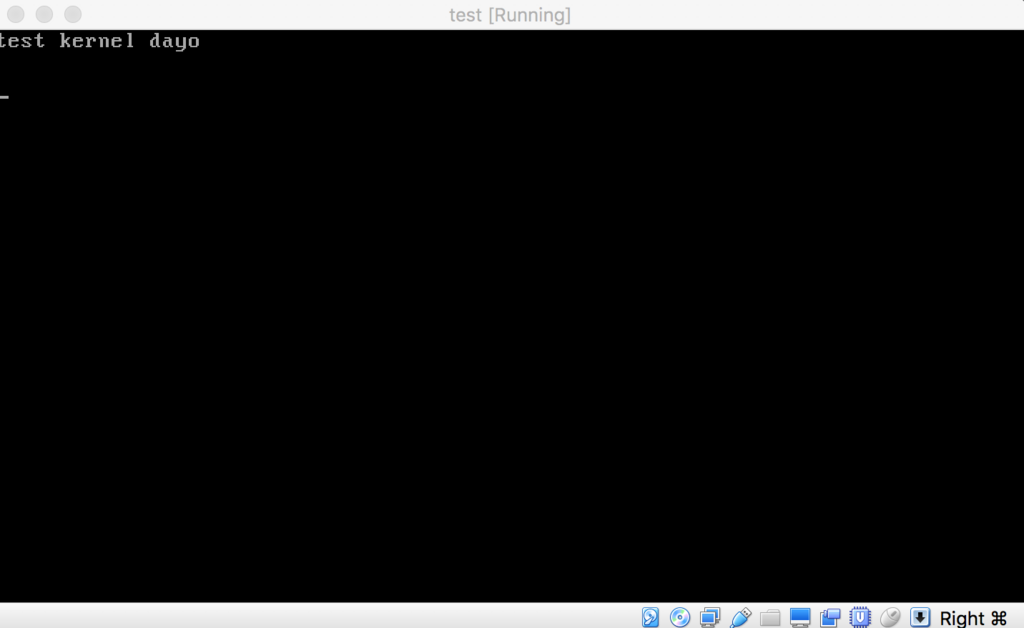Click the mouse integration indicator icon
The width and height of the screenshot is (1024, 628).
click(890, 617)
